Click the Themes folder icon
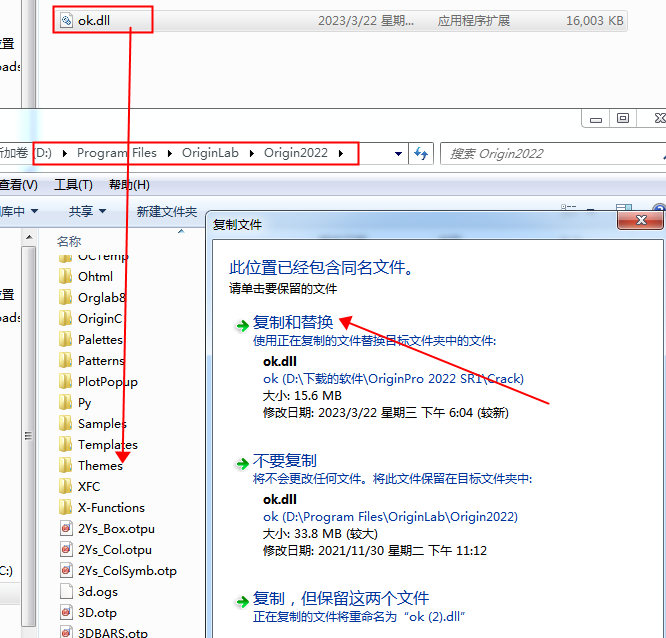This screenshot has height=638, width=666. click(x=65, y=465)
